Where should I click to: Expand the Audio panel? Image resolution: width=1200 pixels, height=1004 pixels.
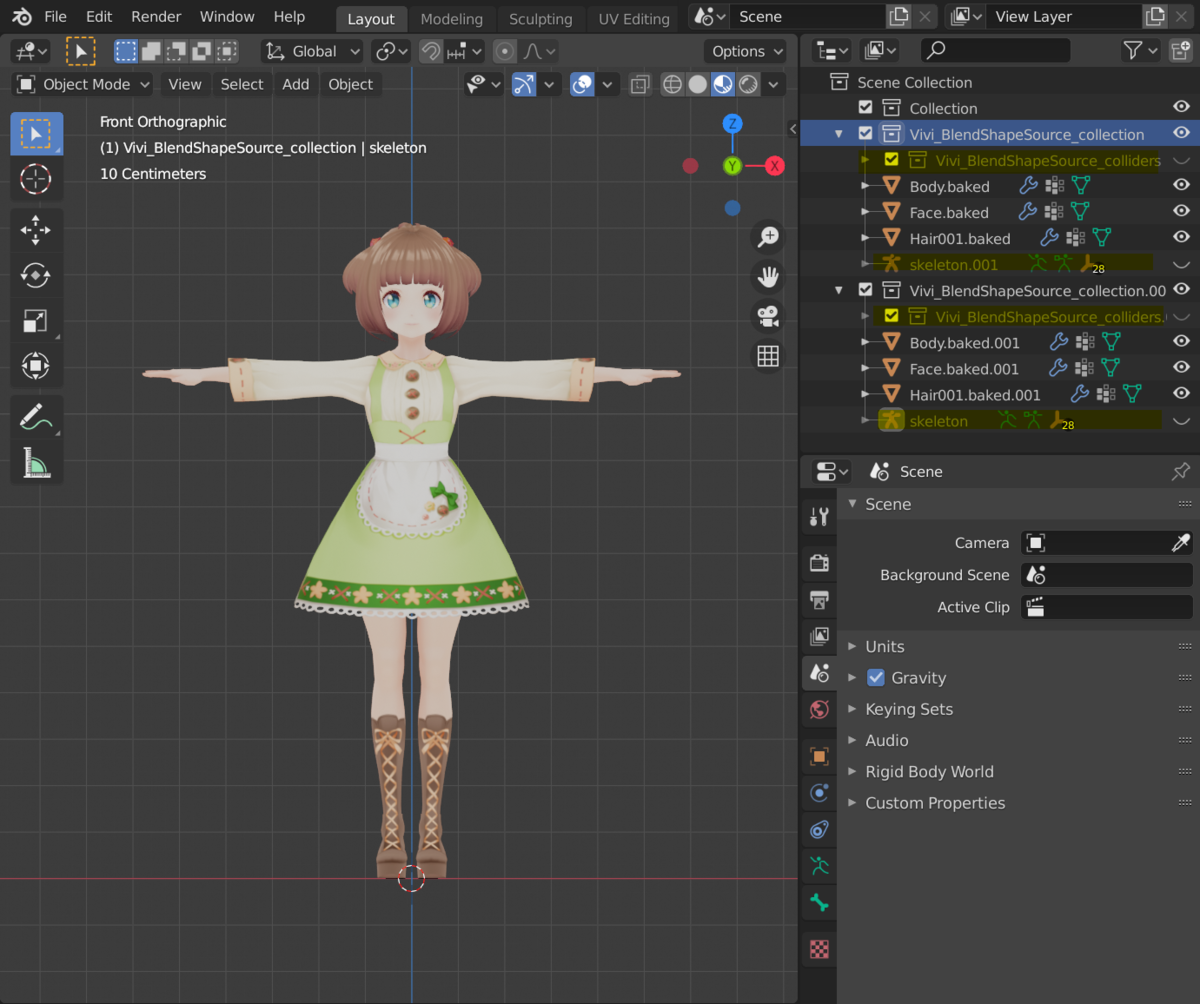[886, 741]
